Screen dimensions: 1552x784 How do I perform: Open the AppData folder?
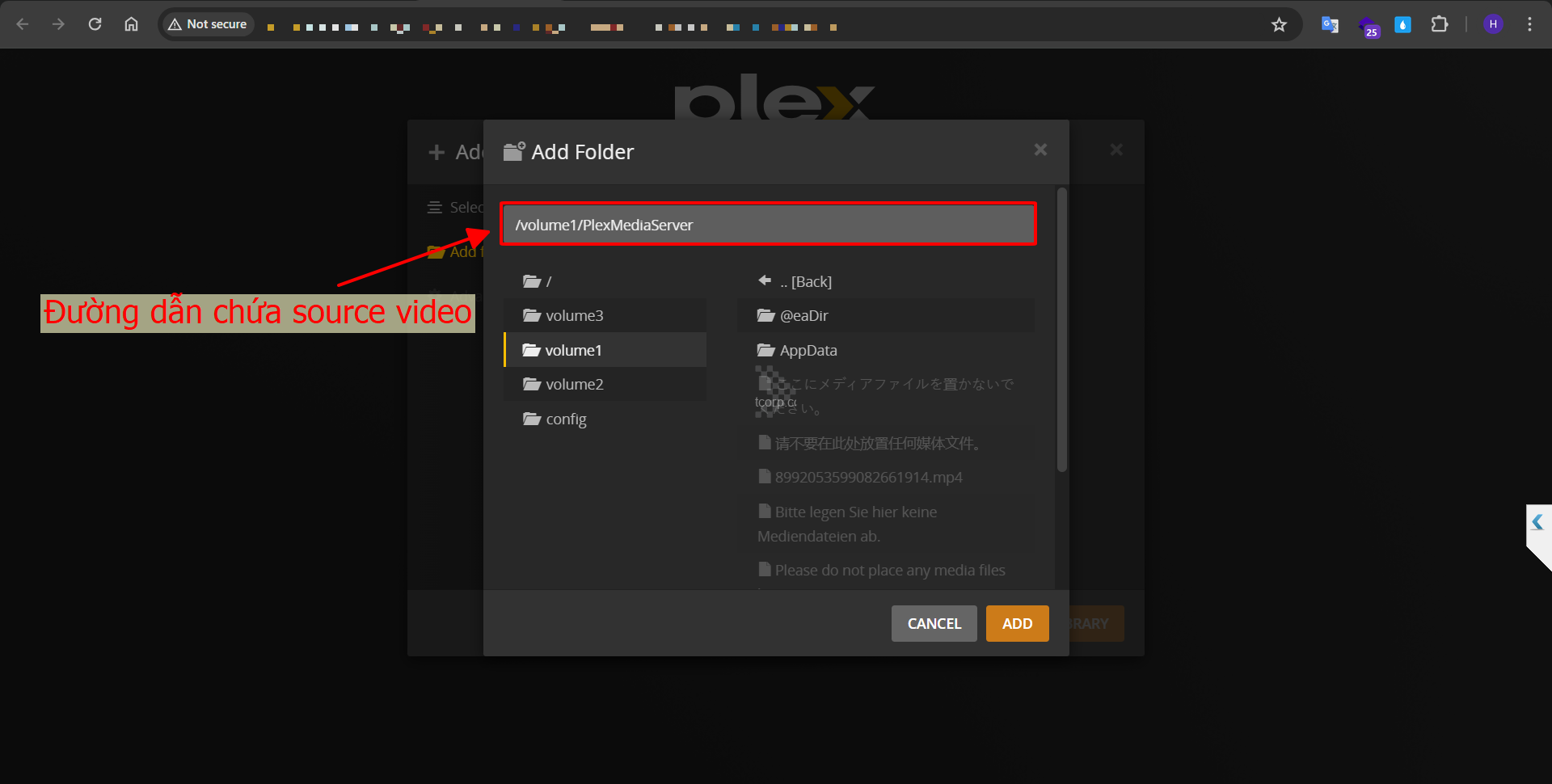(x=808, y=350)
